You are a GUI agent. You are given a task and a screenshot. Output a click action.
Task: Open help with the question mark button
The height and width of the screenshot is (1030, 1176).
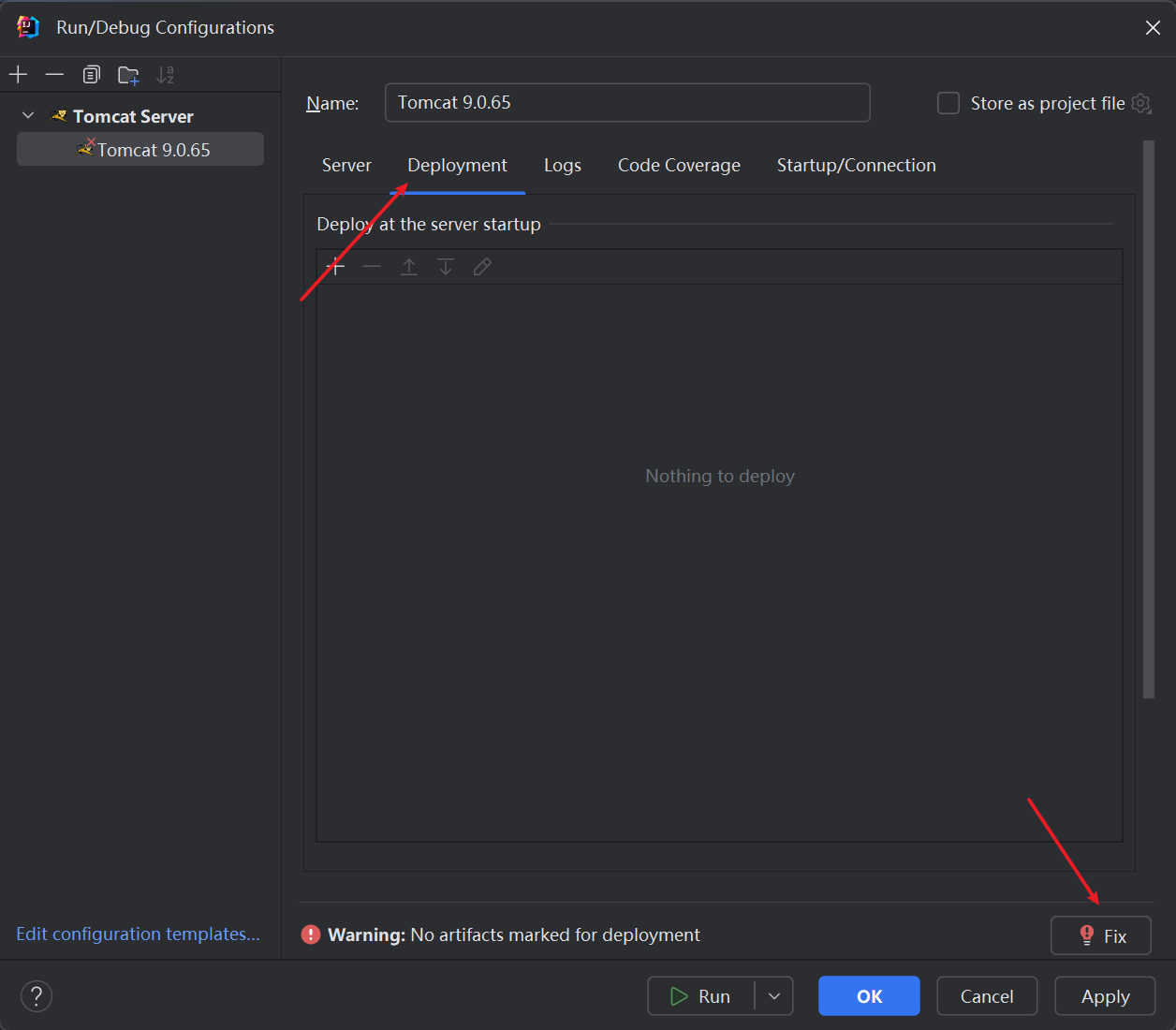coord(37,995)
